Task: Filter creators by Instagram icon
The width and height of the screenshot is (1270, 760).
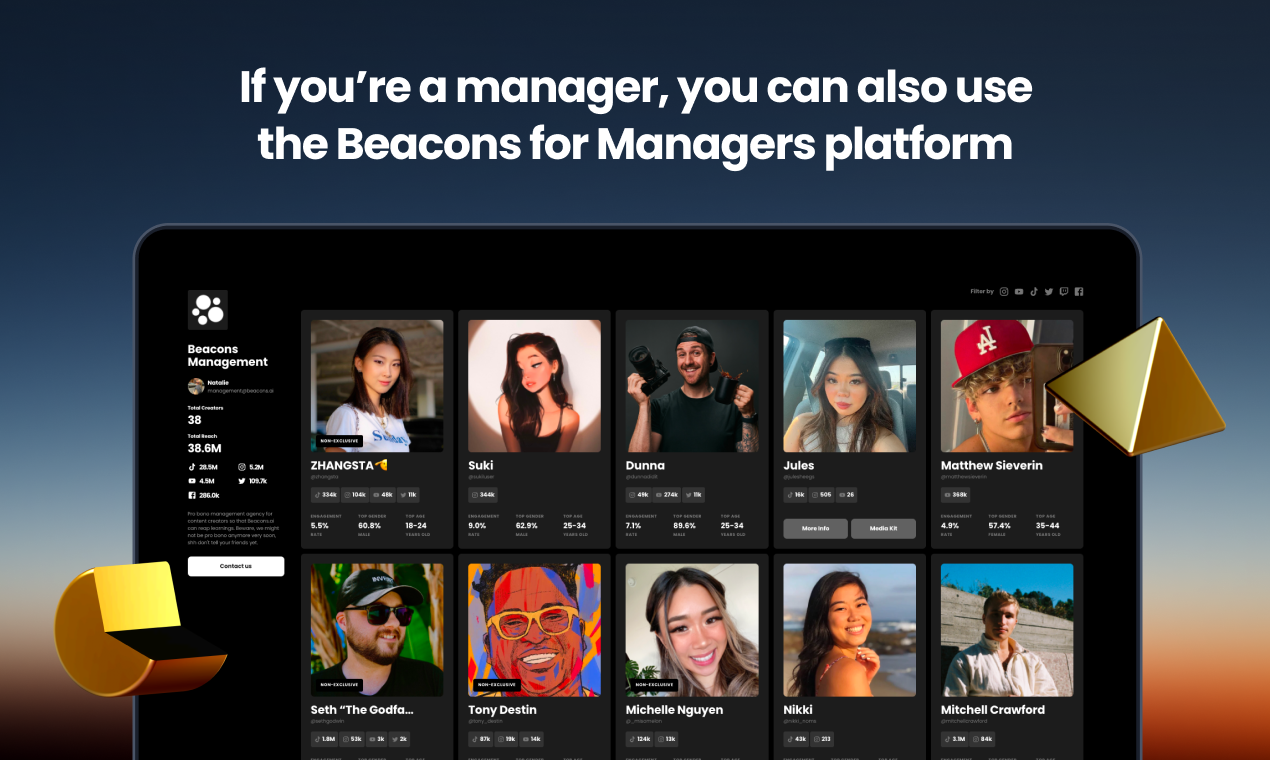Action: 1004,292
